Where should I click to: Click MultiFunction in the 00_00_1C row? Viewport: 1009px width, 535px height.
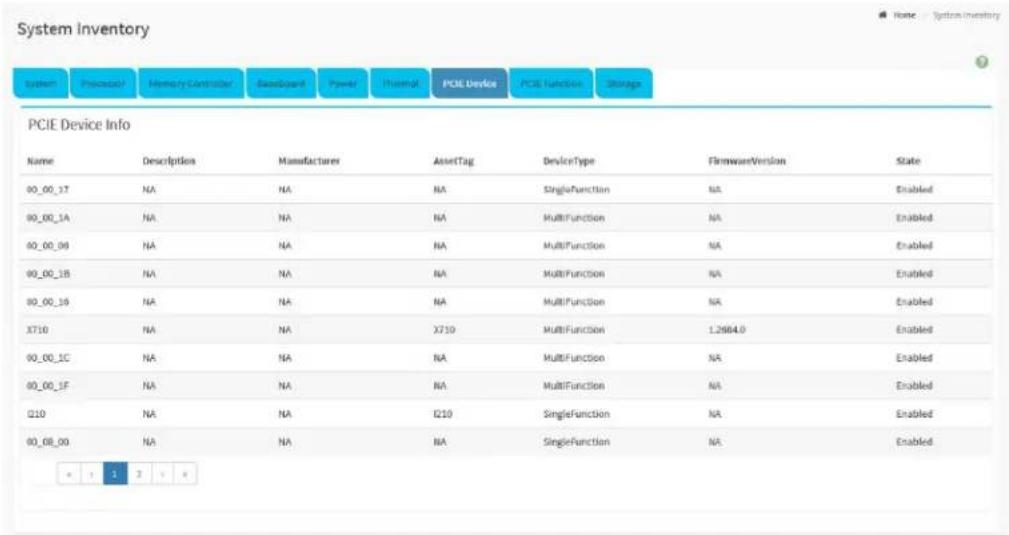point(574,358)
